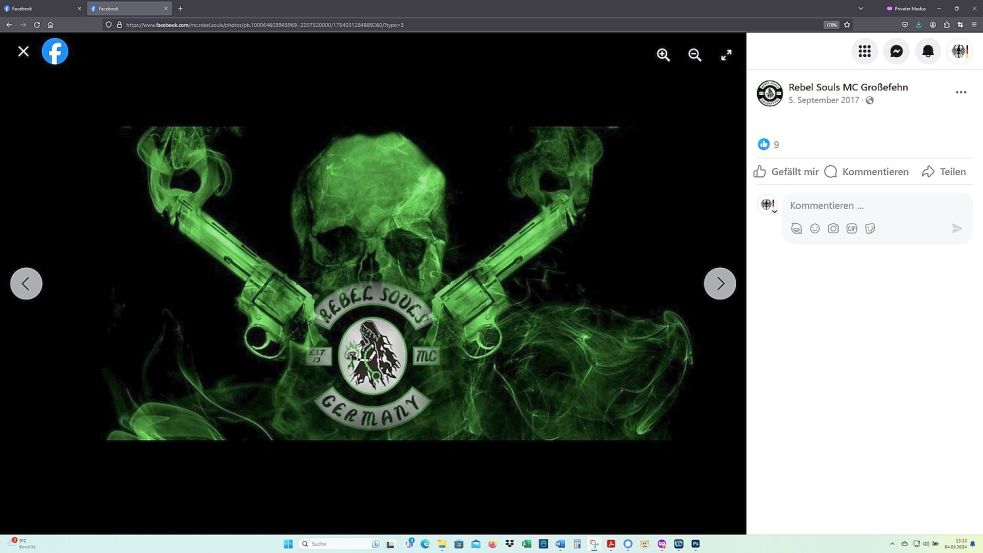The height and width of the screenshot is (553, 983).
Task: Open the browser application menu
Action: pos(974,25)
